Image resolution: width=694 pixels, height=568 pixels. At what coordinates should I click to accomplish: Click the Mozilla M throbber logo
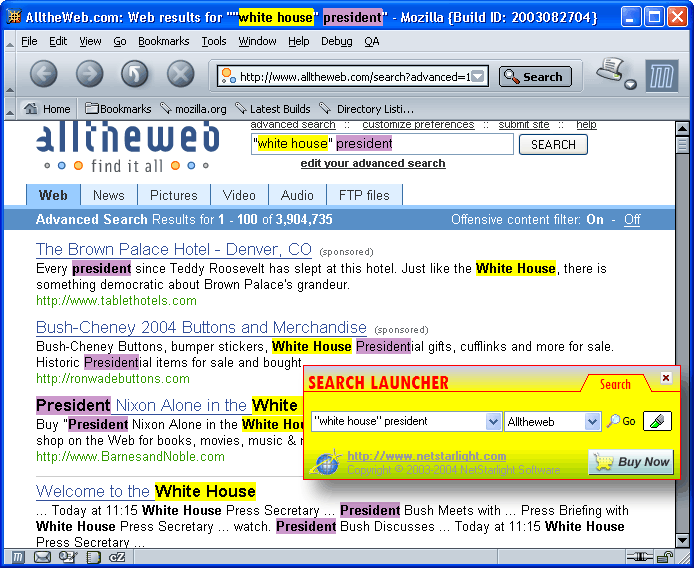(x=662, y=76)
